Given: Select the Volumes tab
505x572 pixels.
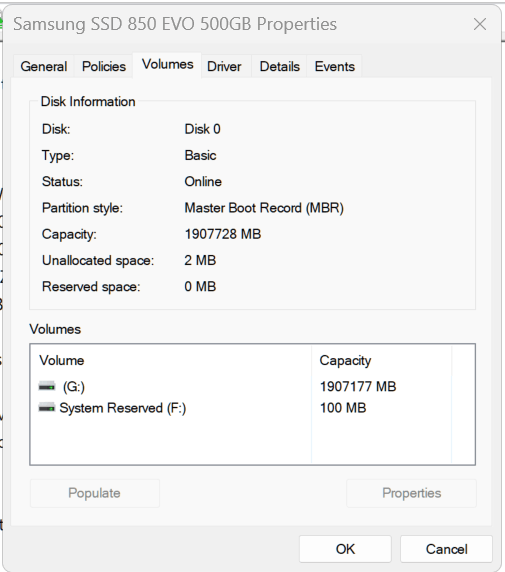Looking at the screenshot, I should pyautogui.click(x=167, y=65).
